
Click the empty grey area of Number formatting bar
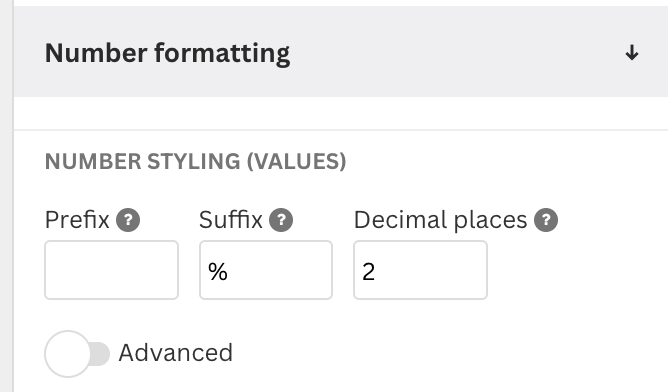456,52
